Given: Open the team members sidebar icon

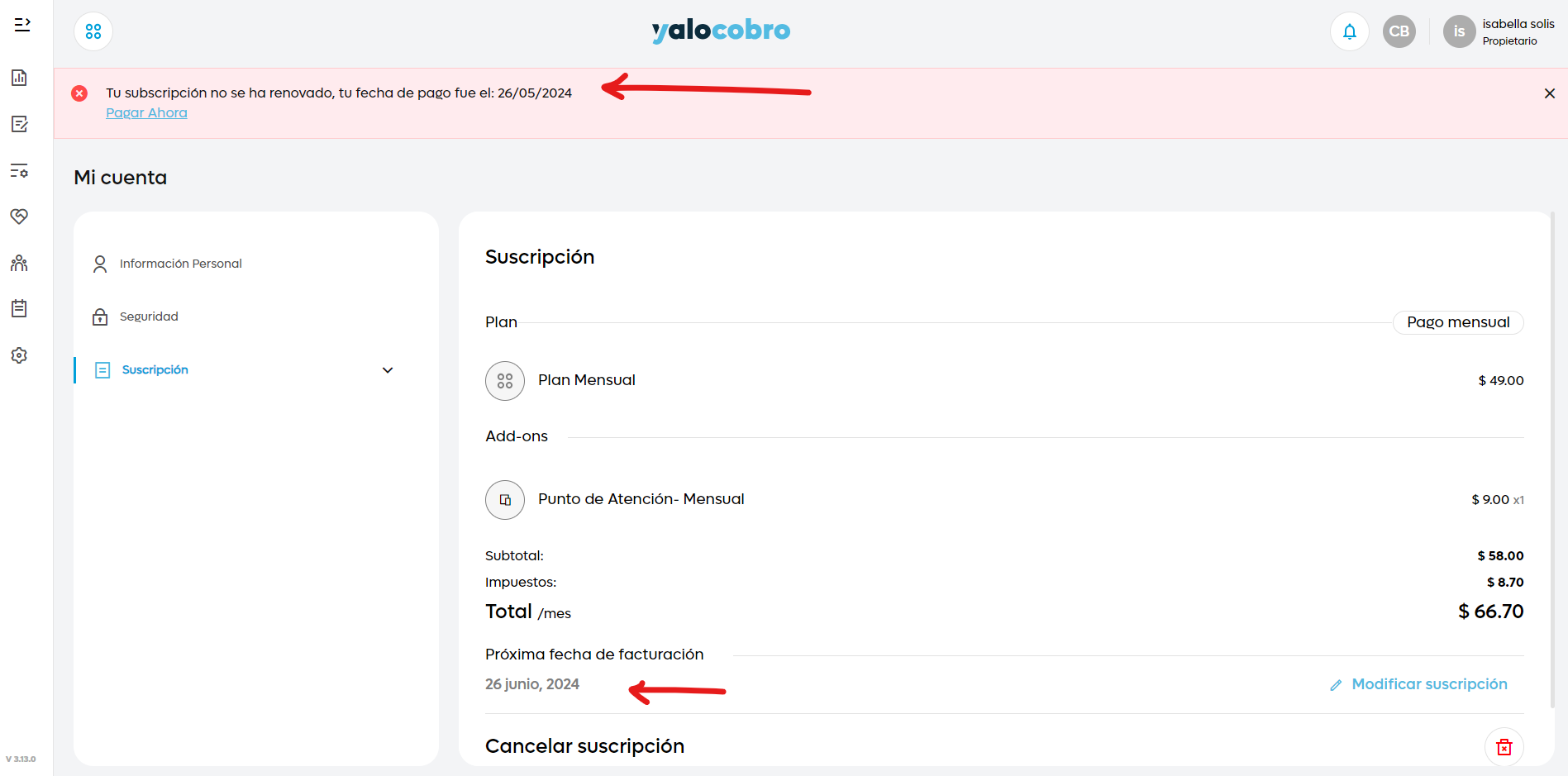Looking at the screenshot, I should [19, 263].
